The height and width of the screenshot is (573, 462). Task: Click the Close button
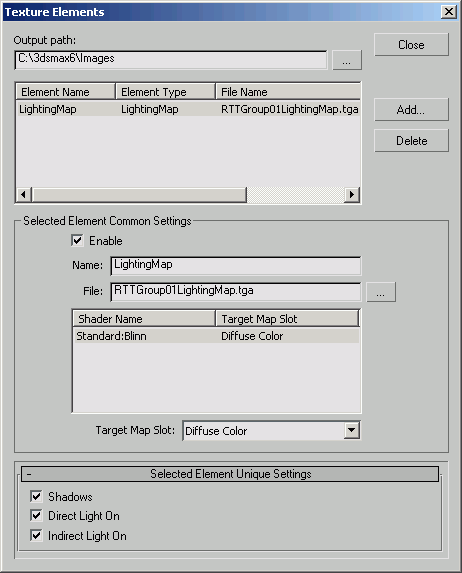pos(411,45)
